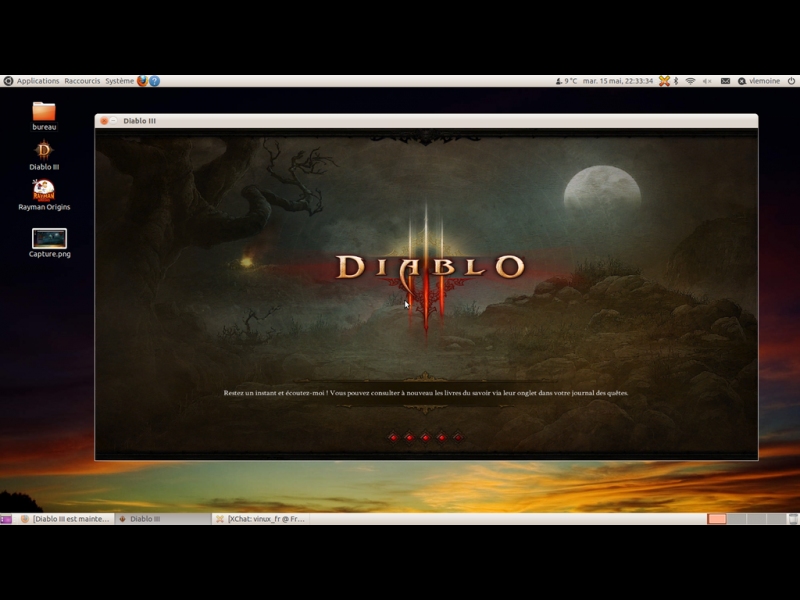Click the XChat tray icon

(x=664, y=81)
